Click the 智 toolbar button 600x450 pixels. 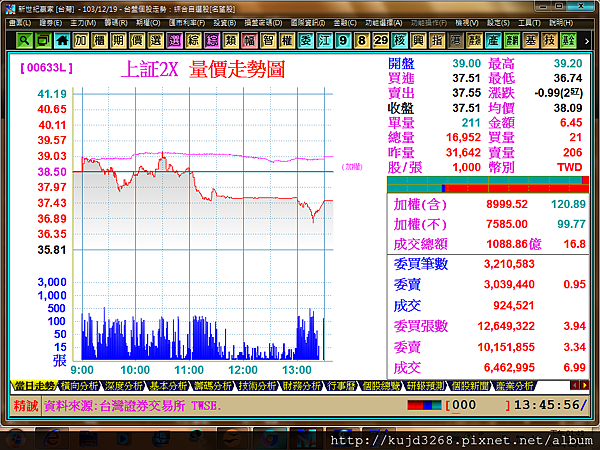click(268, 40)
